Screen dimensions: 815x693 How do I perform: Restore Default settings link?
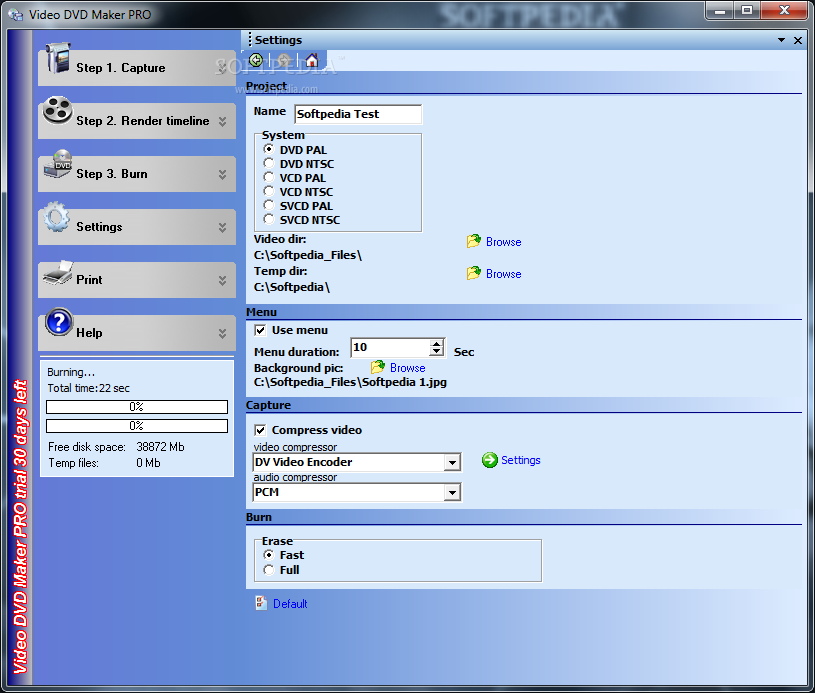[x=290, y=604]
